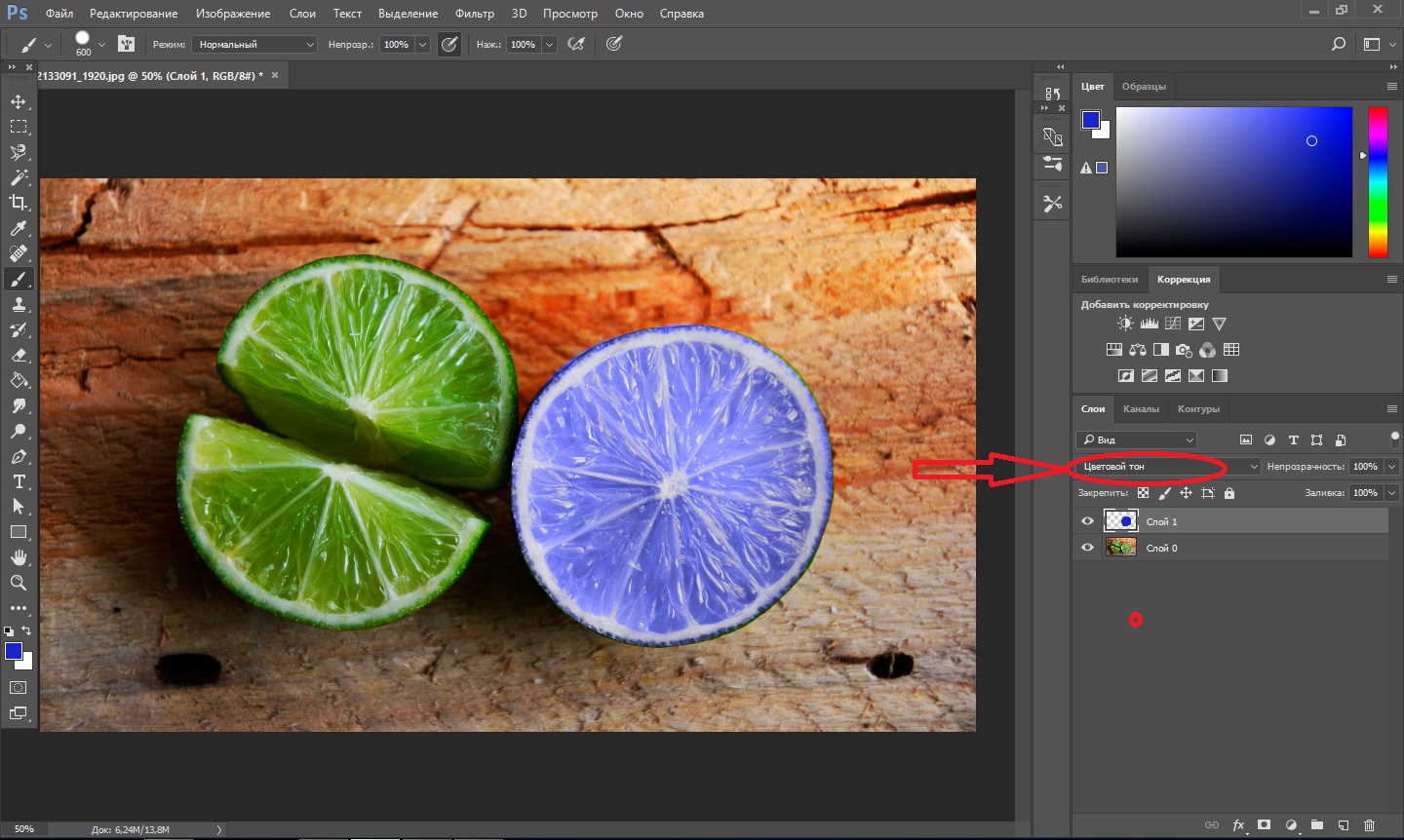1404x840 pixels.
Task: Select the Path Selection tool
Action: coord(19,507)
